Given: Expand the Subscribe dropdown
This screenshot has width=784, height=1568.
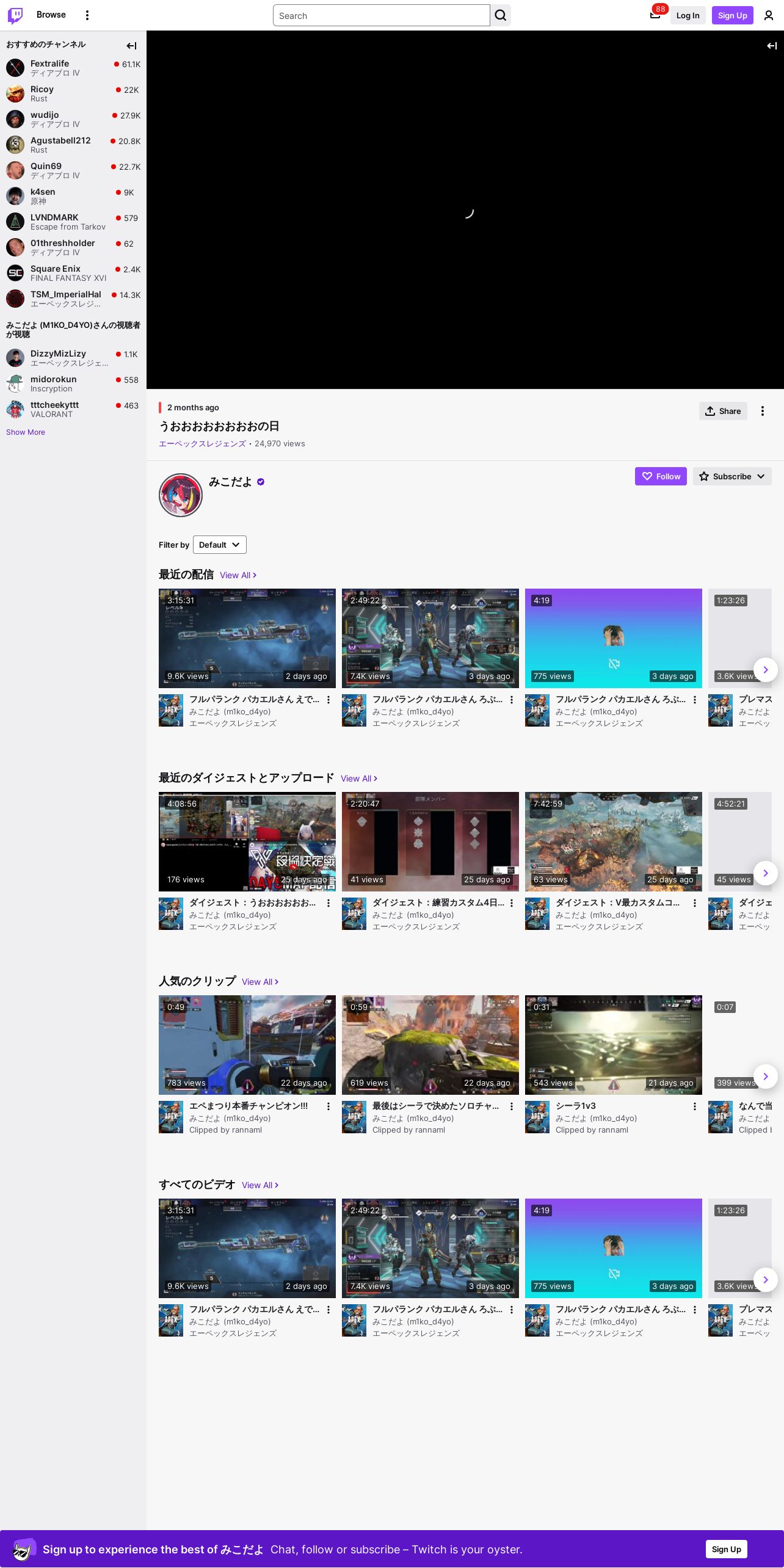Looking at the screenshot, I should [x=732, y=476].
